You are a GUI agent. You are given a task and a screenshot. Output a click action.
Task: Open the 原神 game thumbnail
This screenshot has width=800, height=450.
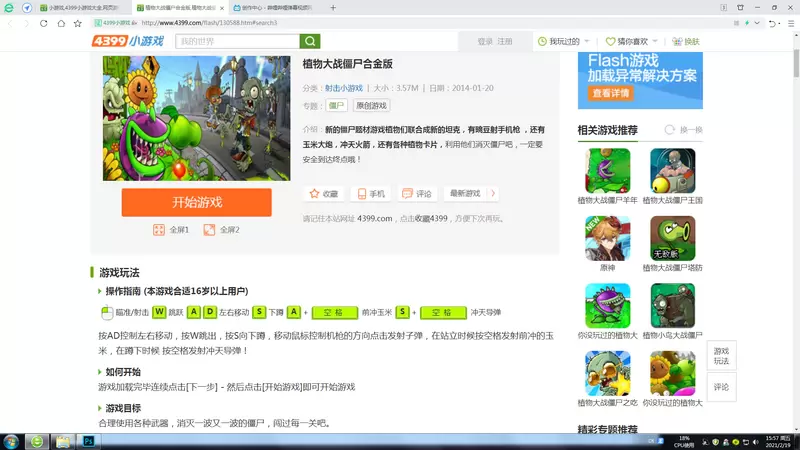(607, 238)
